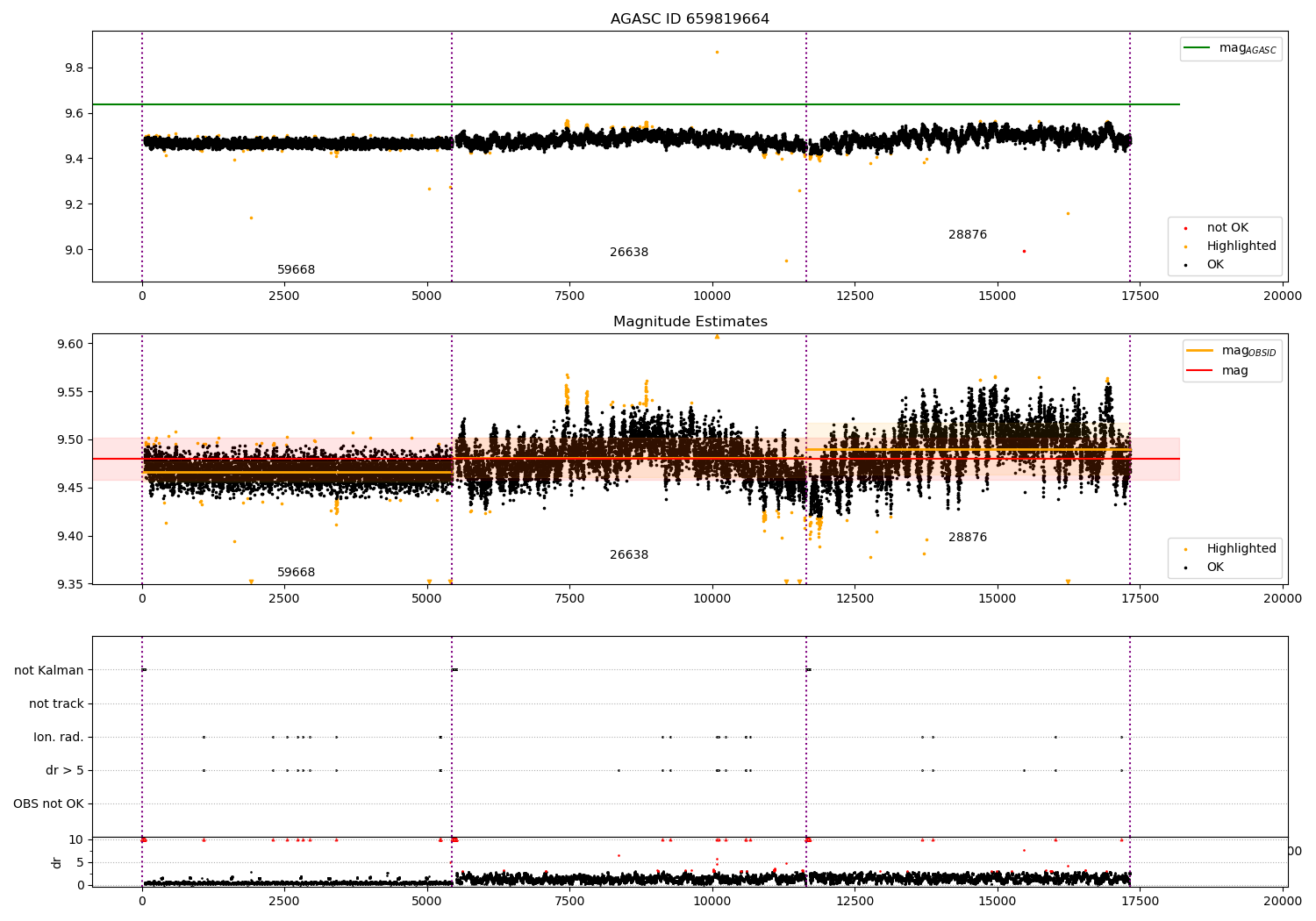Viewport: 1316px width, 921px height.
Task: Click the 9.60 y-axis tick in middle plot
Action: point(69,344)
